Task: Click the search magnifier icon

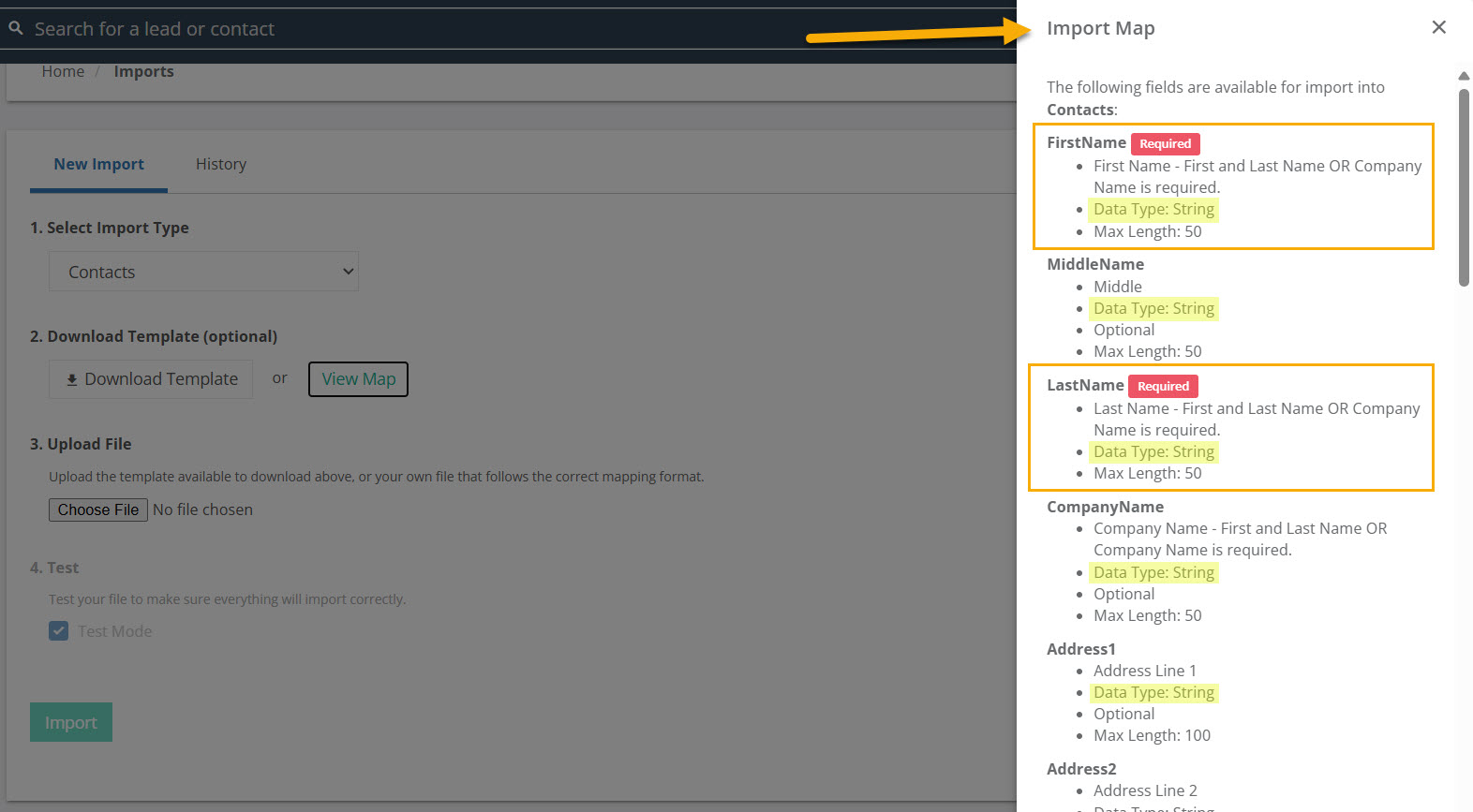Action: click(16, 29)
